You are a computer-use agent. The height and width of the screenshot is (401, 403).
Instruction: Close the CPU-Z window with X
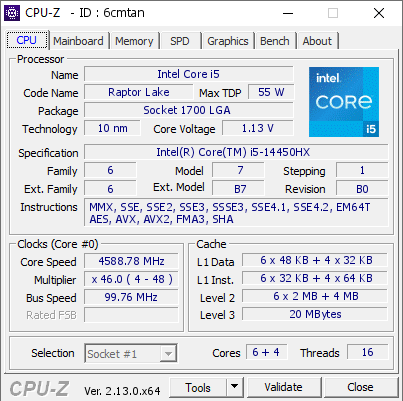379,13
